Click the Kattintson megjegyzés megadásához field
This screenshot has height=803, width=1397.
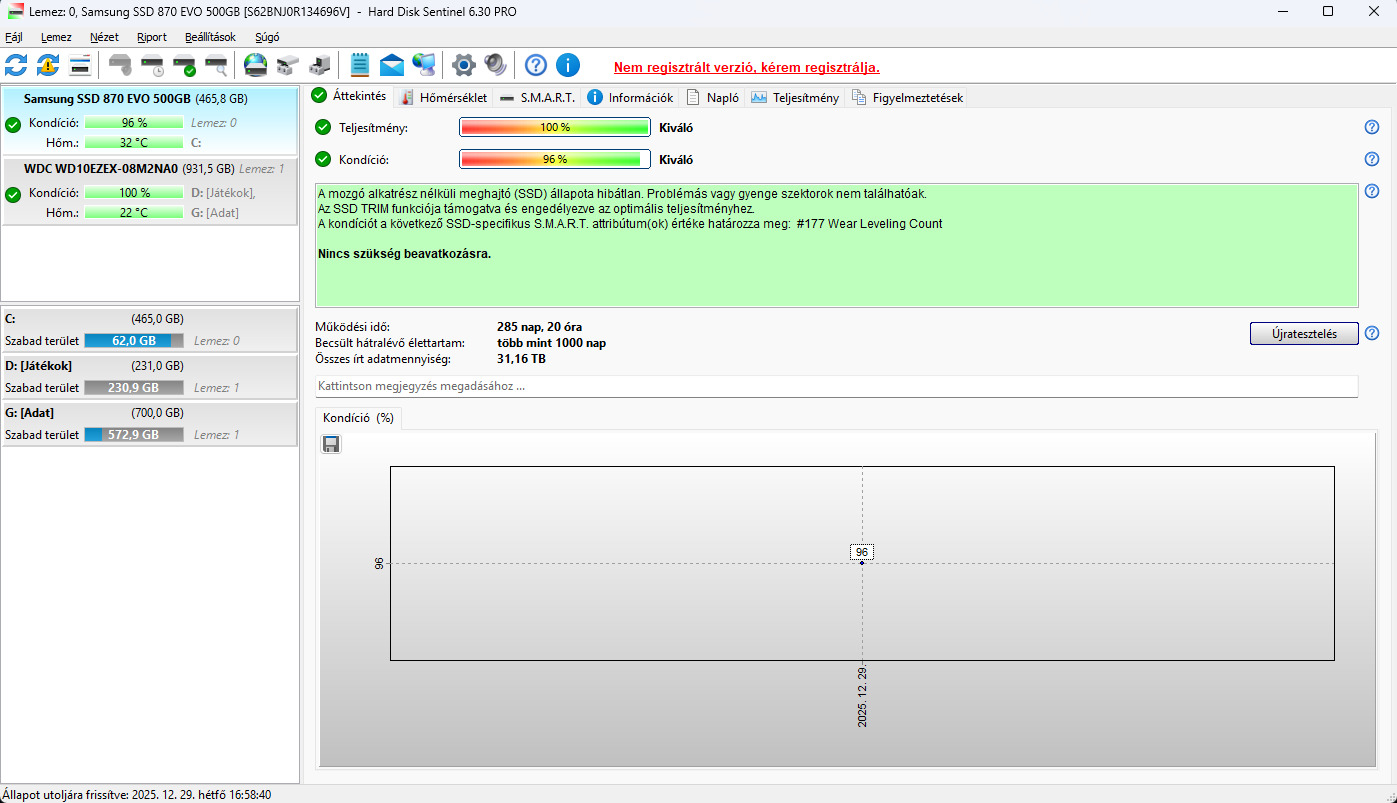click(836, 386)
